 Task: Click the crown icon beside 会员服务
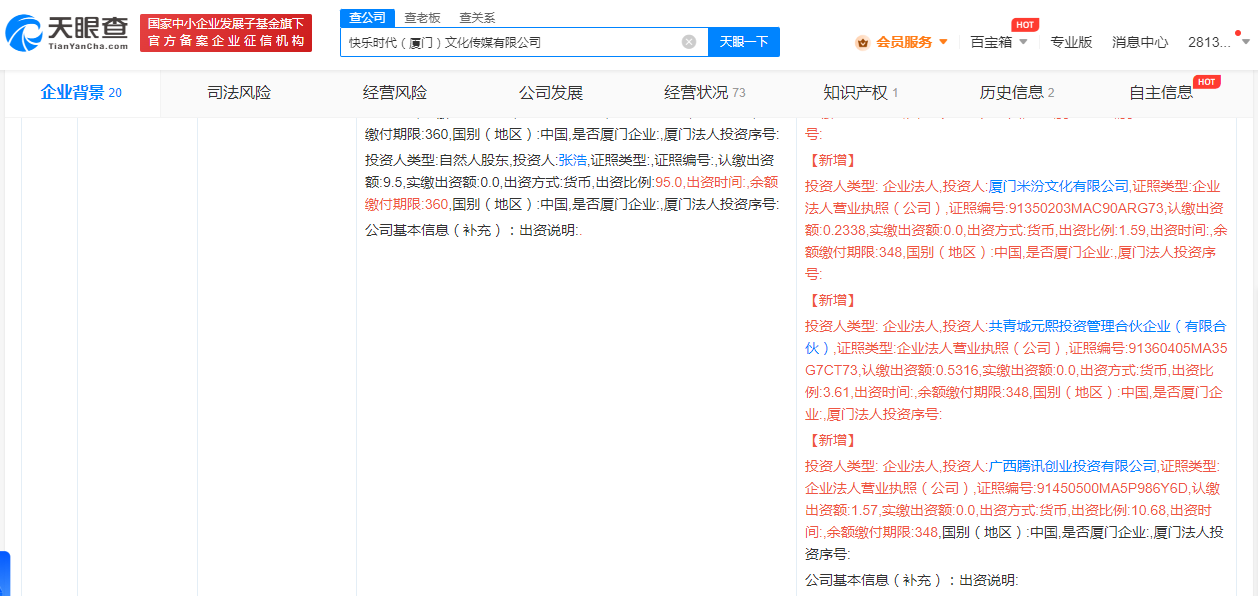click(861, 43)
